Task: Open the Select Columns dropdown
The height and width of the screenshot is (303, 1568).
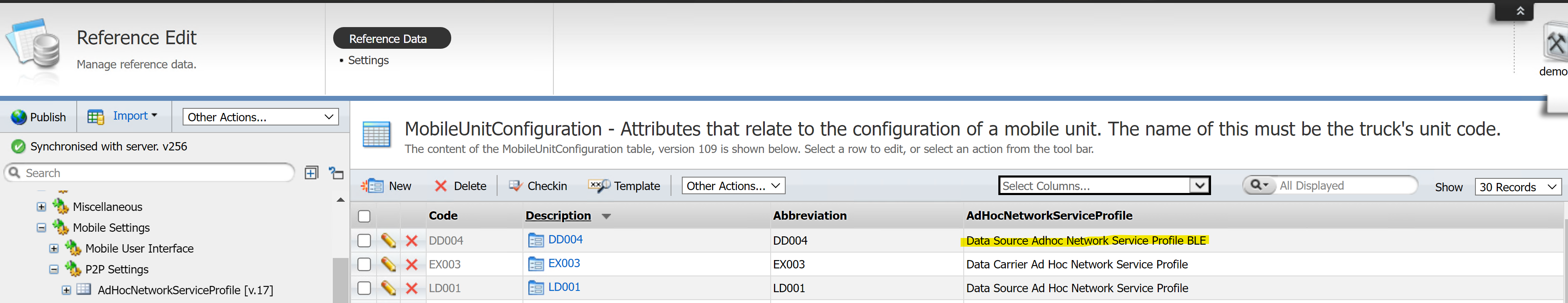Action: pos(1103,185)
